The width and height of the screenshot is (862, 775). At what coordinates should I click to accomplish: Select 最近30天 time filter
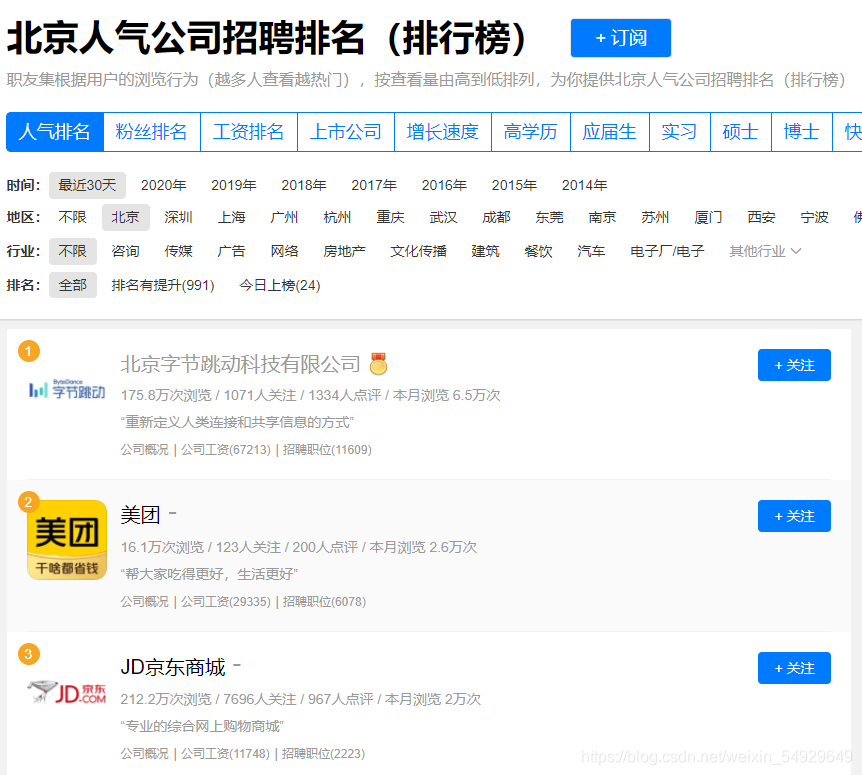(87, 185)
